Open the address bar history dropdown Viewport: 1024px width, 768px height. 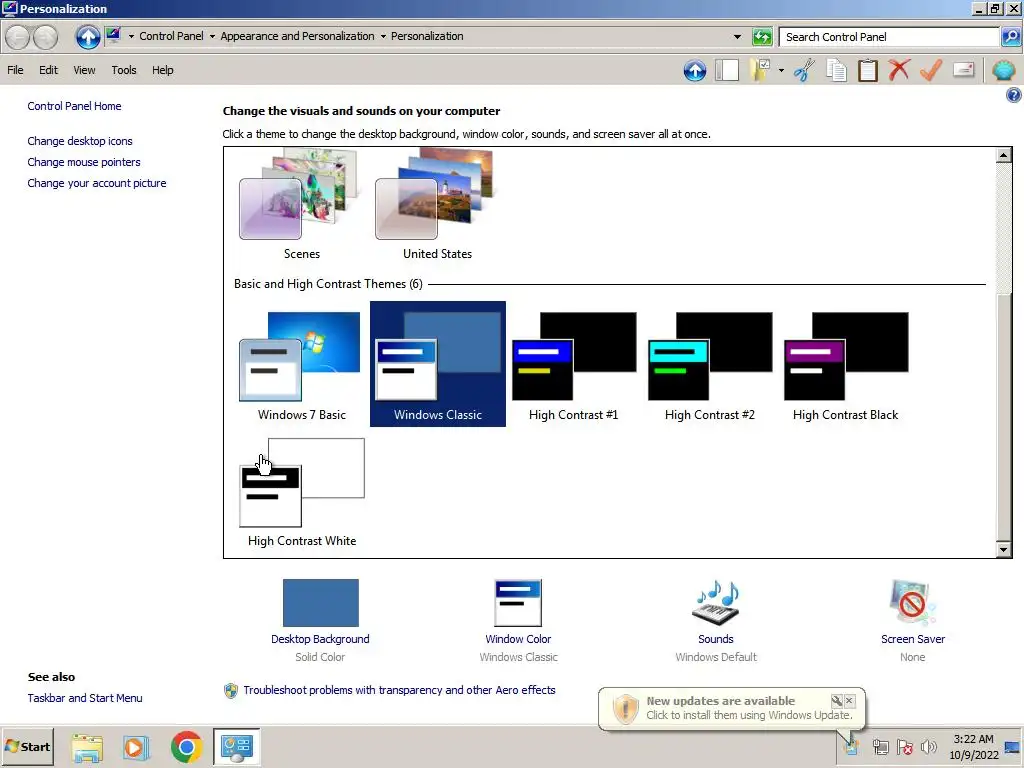click(737, 37)
